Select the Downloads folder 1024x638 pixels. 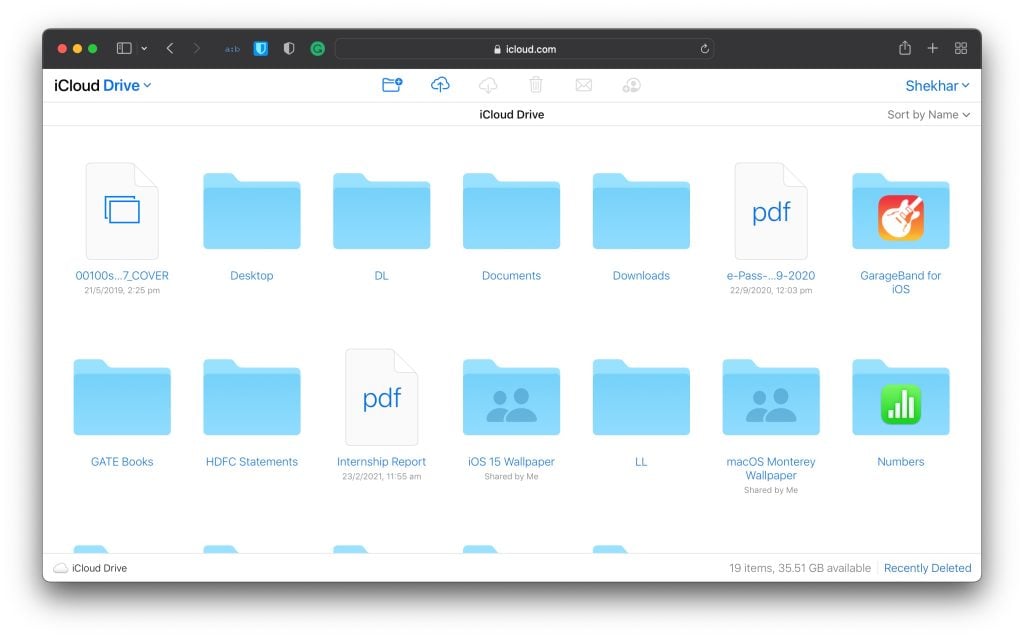coord(641,212)
